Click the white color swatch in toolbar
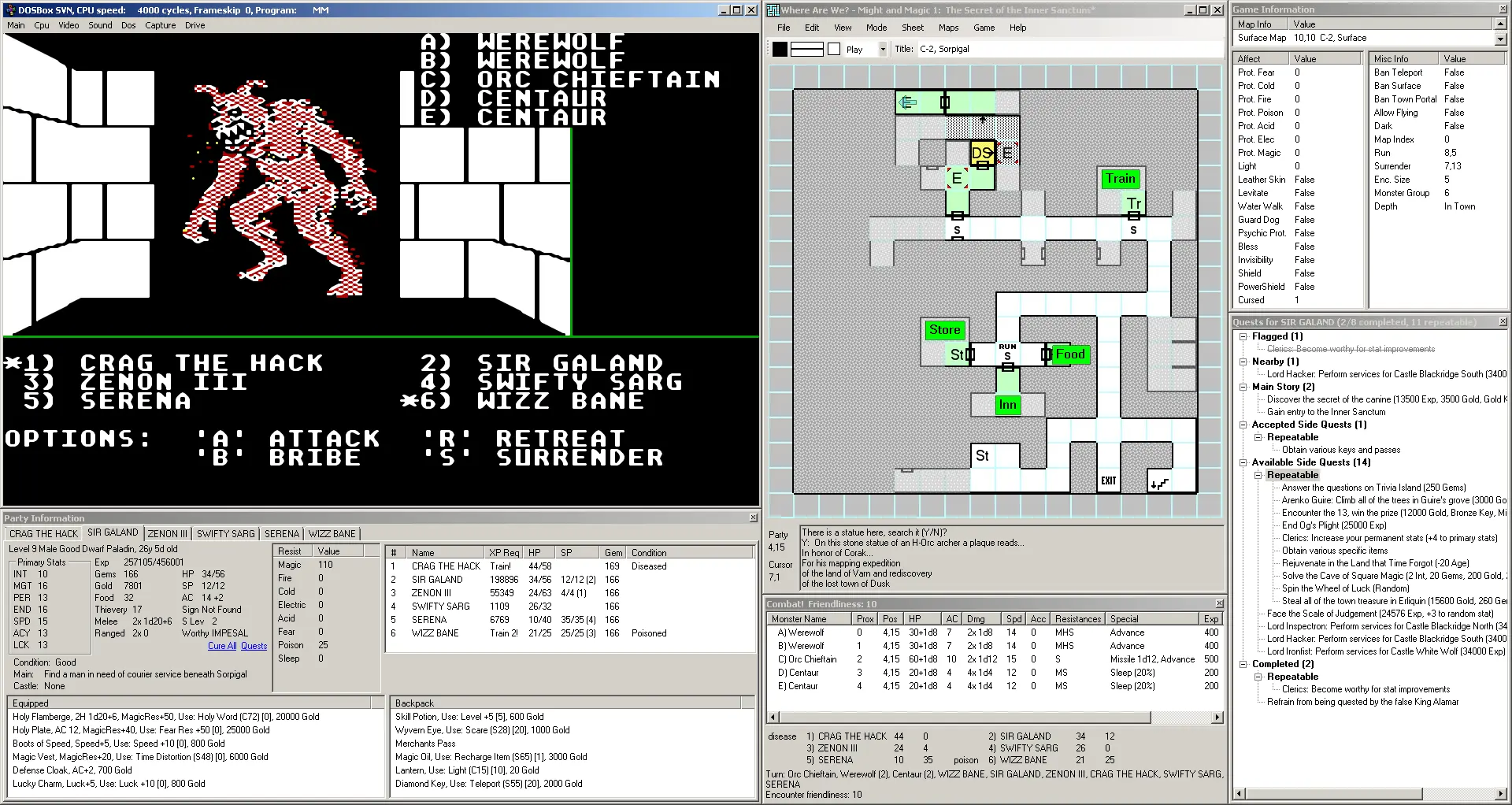This screenshot has width=1512, height=805. (x=834, y=49)
